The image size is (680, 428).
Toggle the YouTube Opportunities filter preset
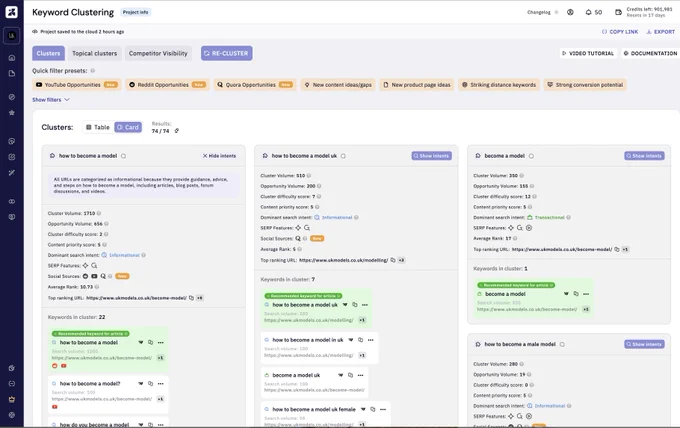(x=77, y=85)
